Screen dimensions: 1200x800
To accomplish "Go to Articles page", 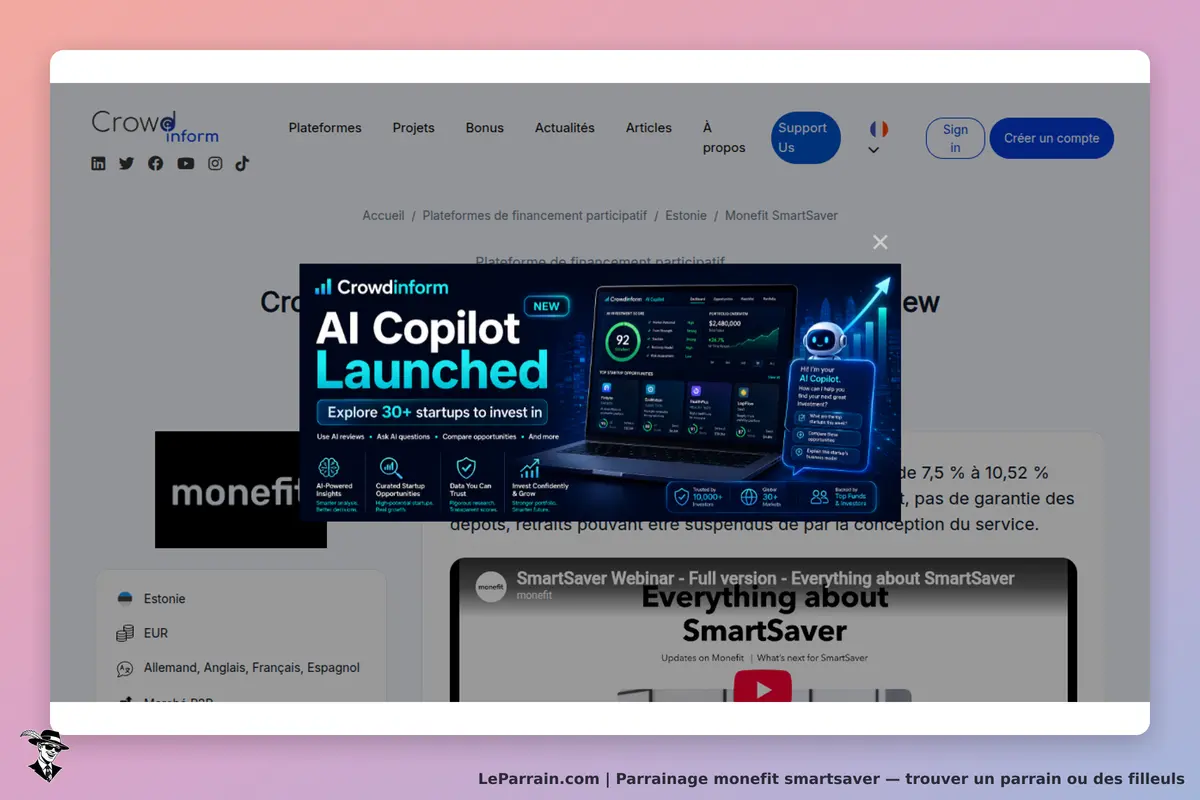I will (649, 128).
